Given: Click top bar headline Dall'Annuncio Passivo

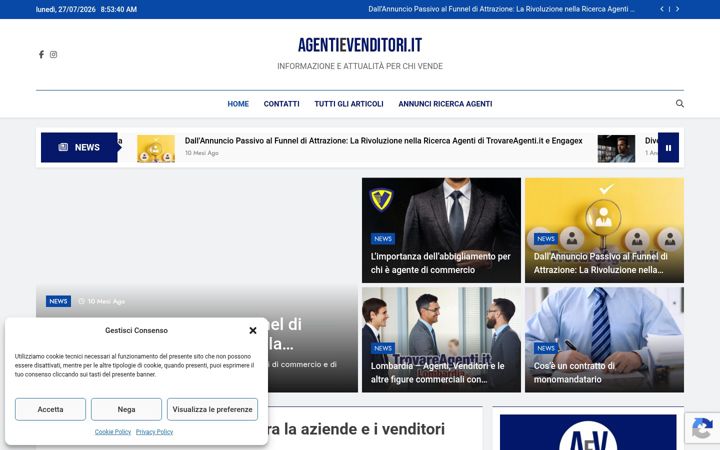Looking at the screenshot, I should pyautogui.click(x=501, y=9).
